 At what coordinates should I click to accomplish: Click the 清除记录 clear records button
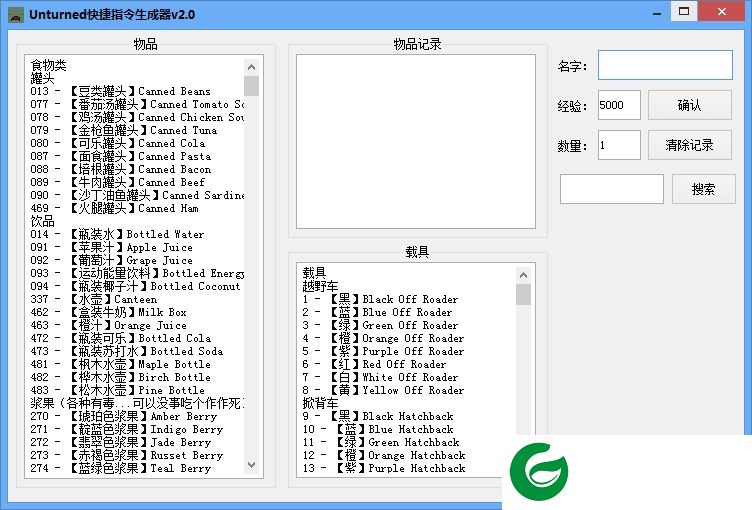coord(690,145)
